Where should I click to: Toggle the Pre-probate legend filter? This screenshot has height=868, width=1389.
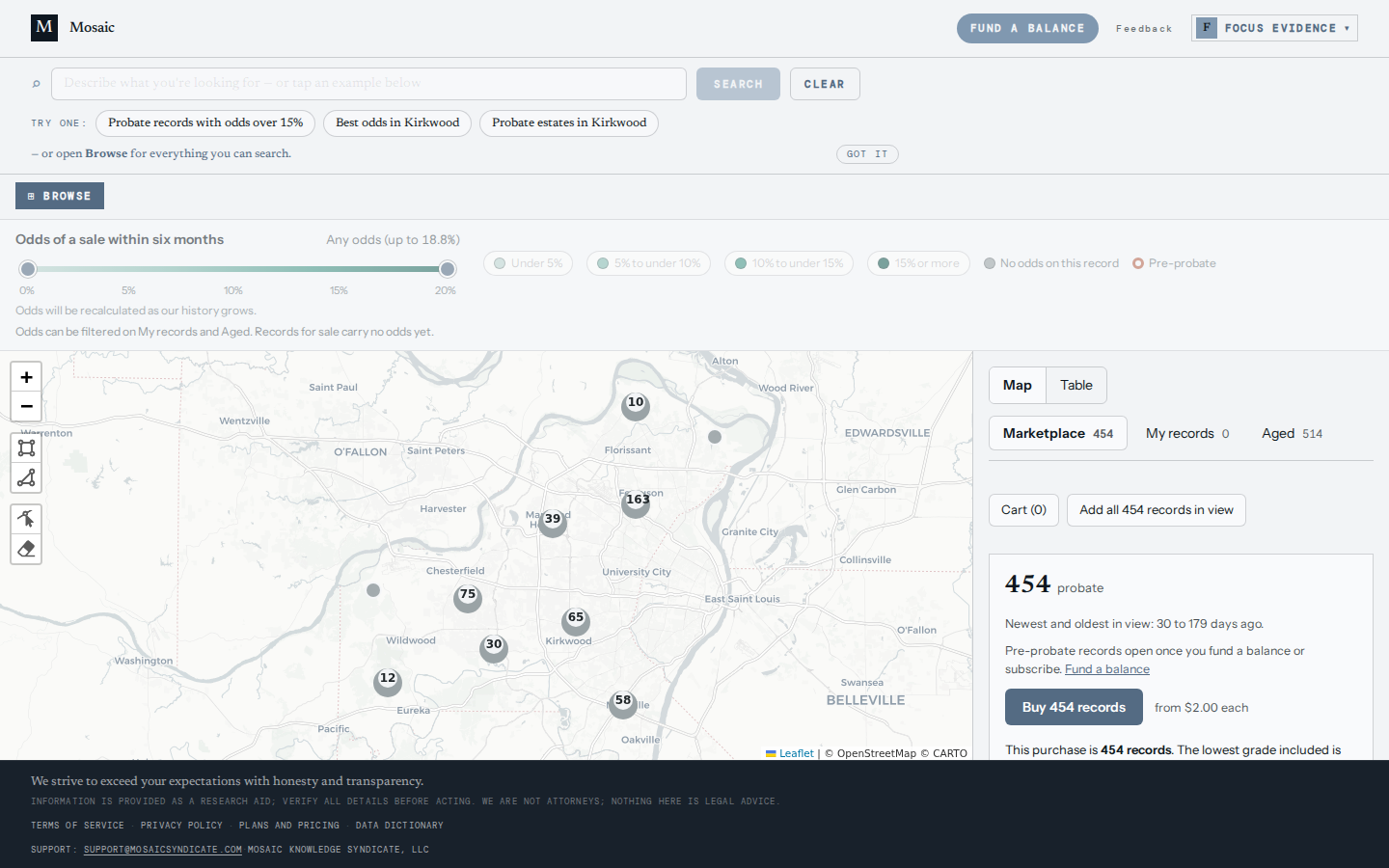click(x=1174, y=263)
